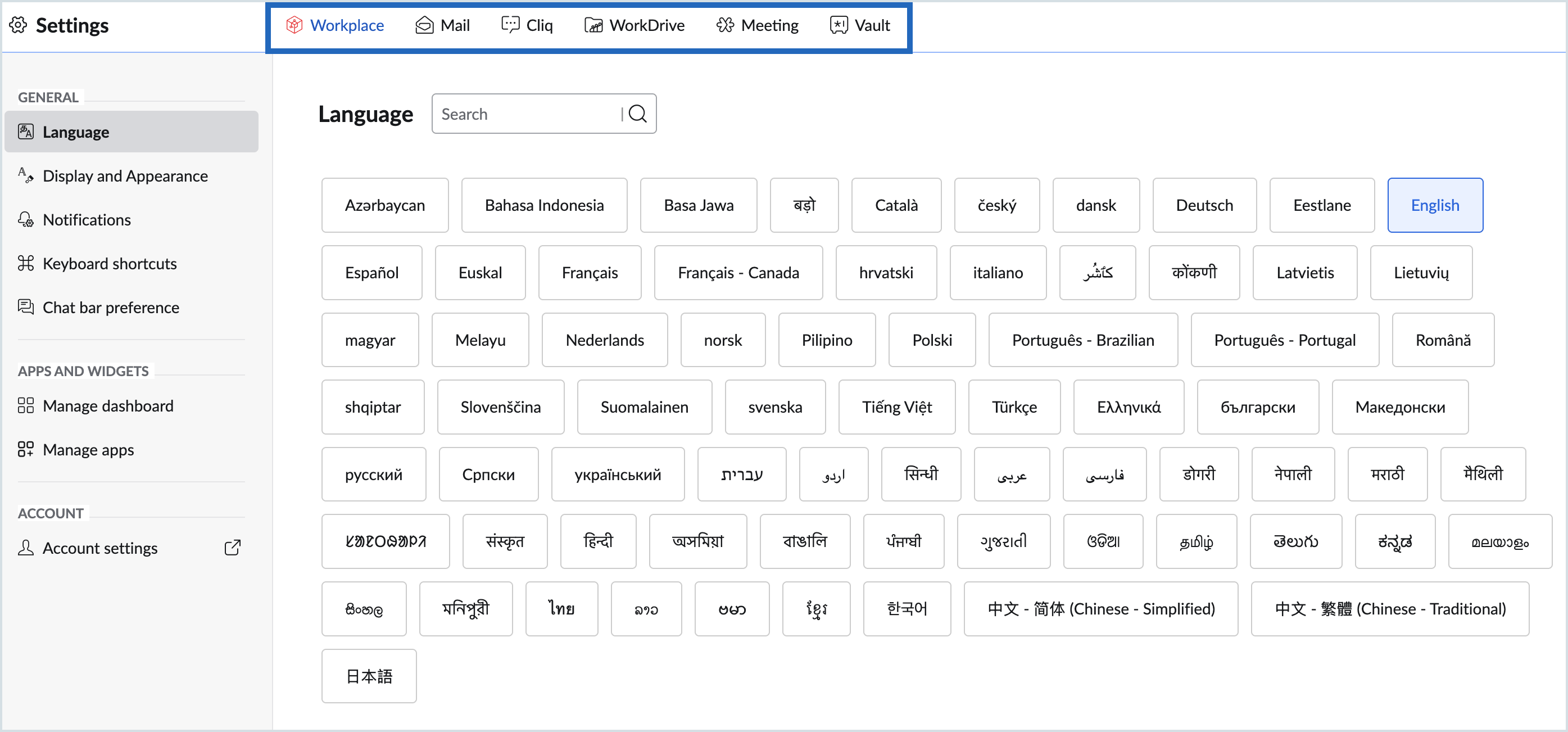This screenshot has height=732, width=1568.
Task: Select 日本語 language
Action: pyautogui.click(x=369, y=676)
